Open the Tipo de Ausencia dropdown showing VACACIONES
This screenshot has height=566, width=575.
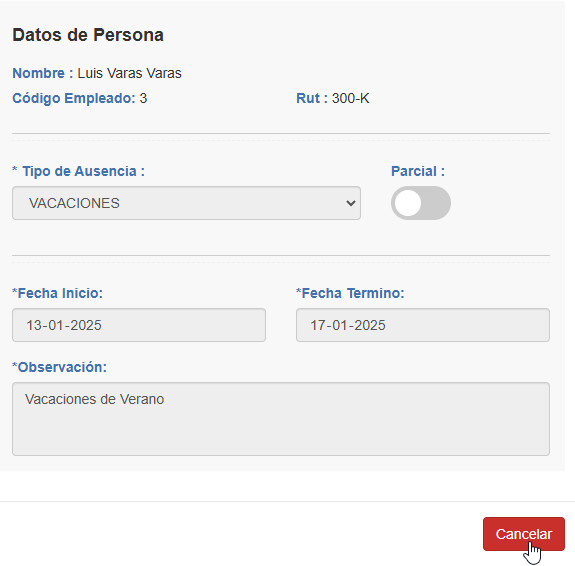click(x=186, y=203)
